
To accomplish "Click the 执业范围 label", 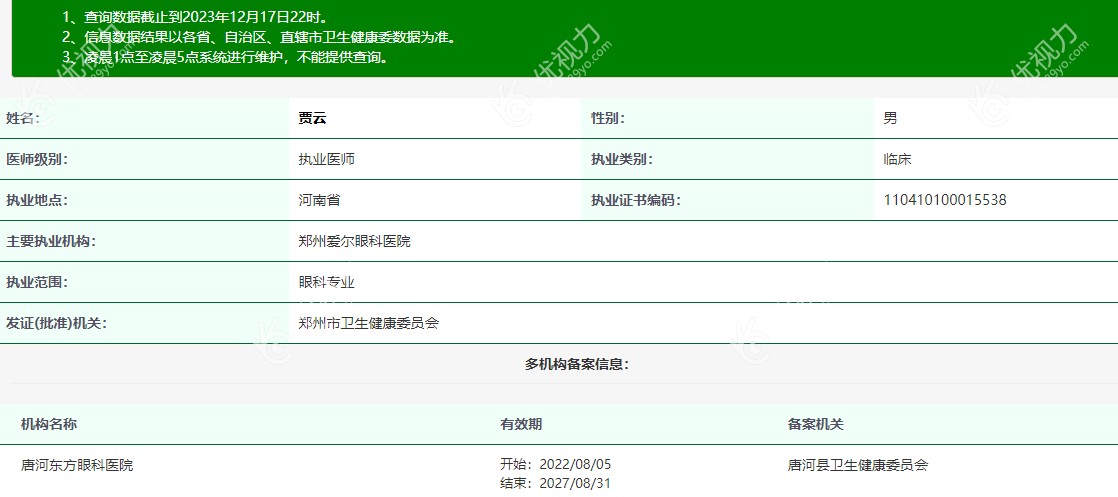I will coord(37,282).
